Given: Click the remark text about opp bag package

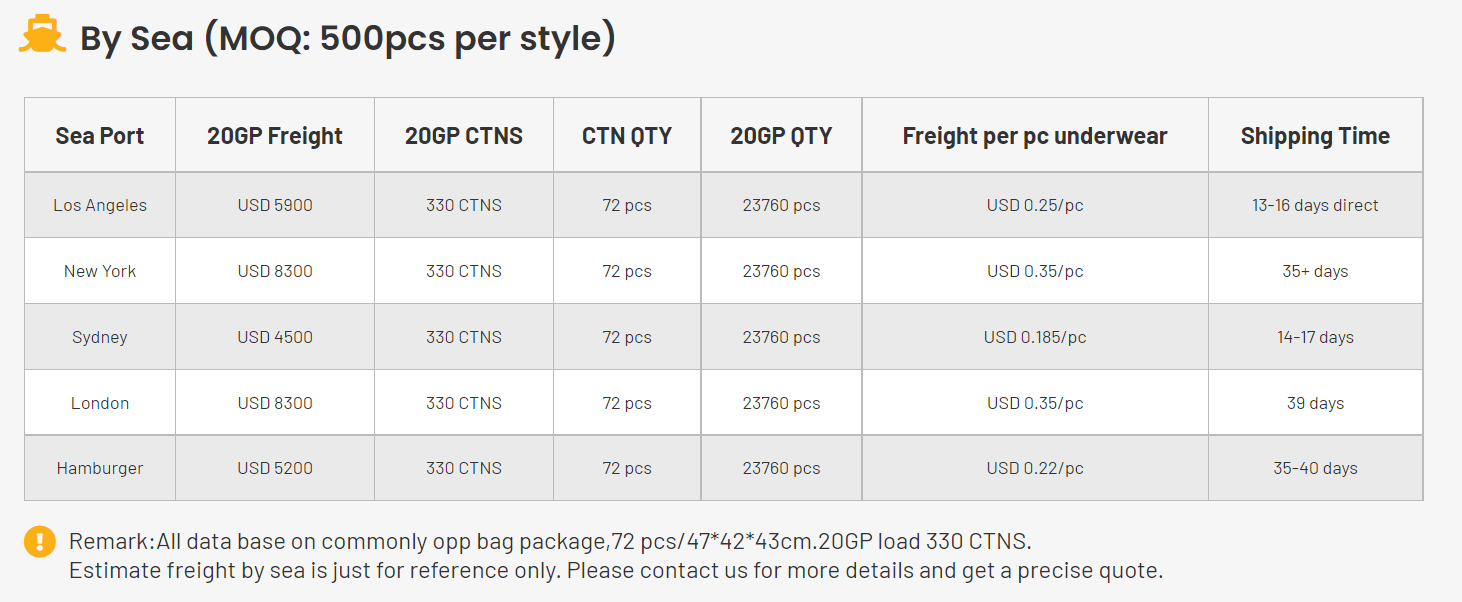Looking at the screenshot, I should pyautogui.click(x=550, y=542).
